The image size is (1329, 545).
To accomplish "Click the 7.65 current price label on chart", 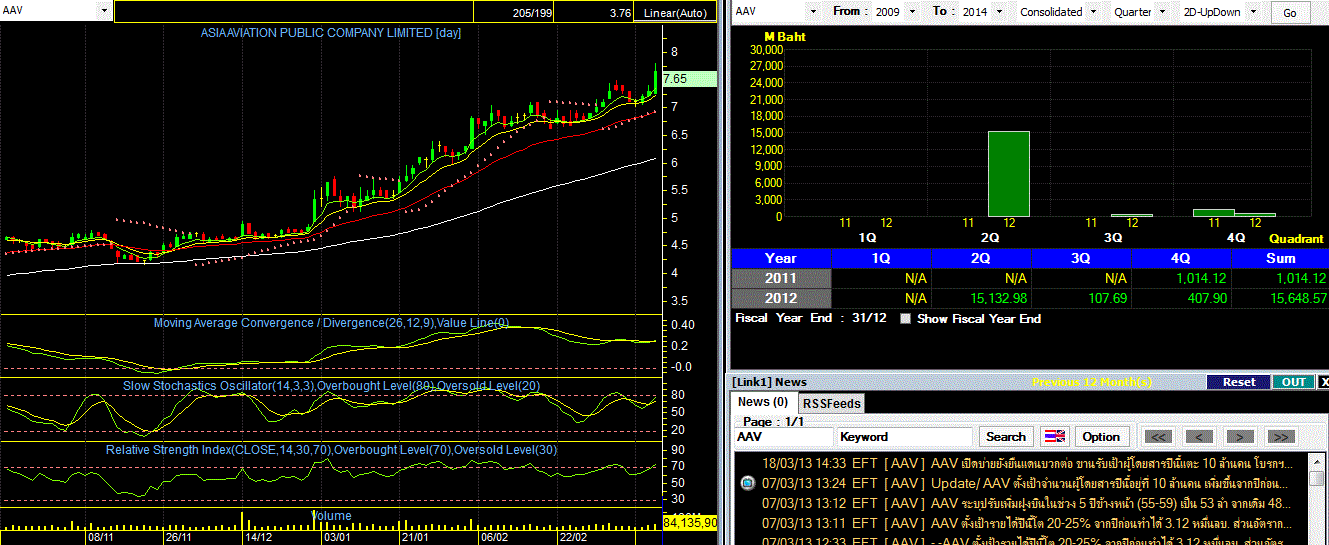I will 689,79.
